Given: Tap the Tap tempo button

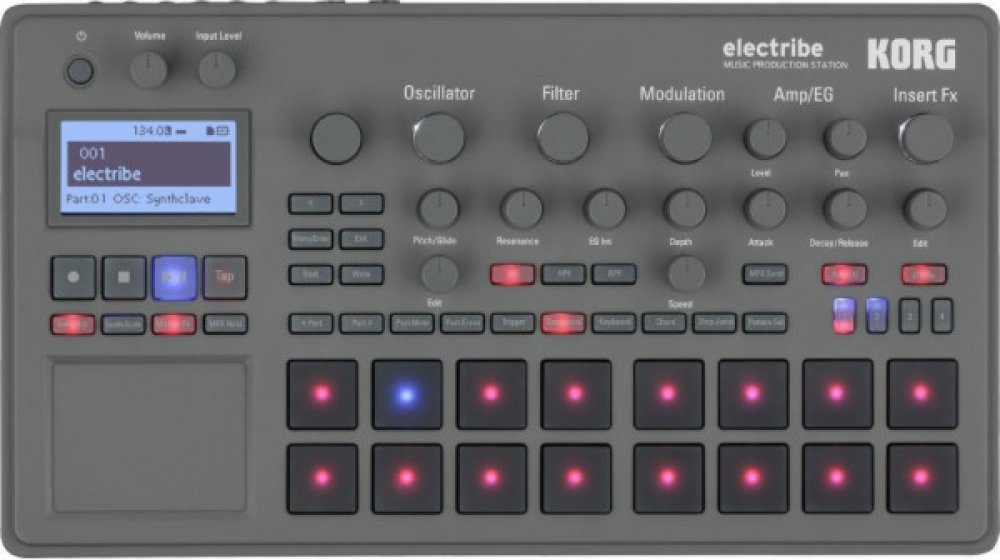Looking at the screenshot, I should tap(225, 277).
